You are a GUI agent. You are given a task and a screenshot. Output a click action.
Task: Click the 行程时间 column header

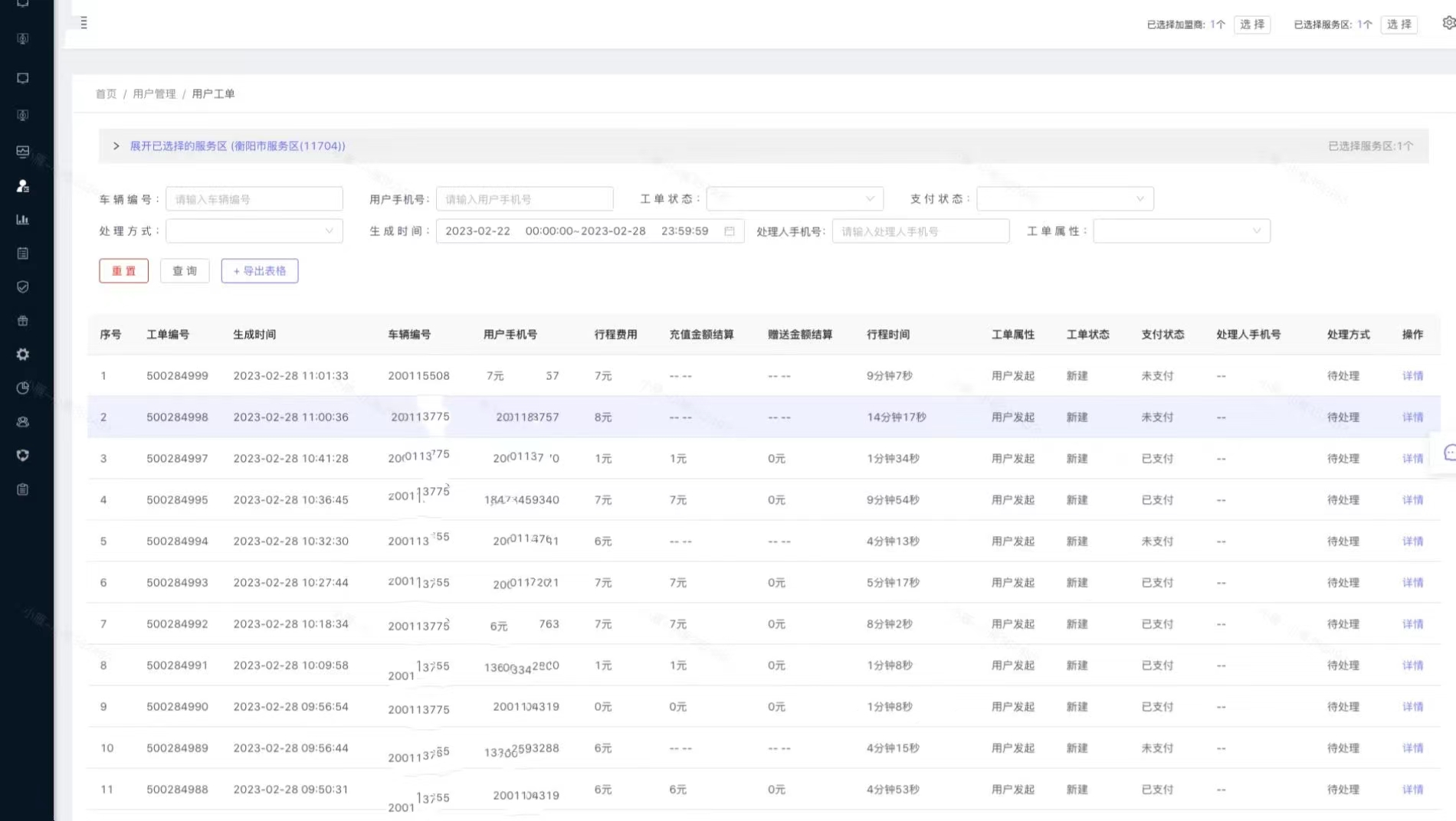[888, 335]
